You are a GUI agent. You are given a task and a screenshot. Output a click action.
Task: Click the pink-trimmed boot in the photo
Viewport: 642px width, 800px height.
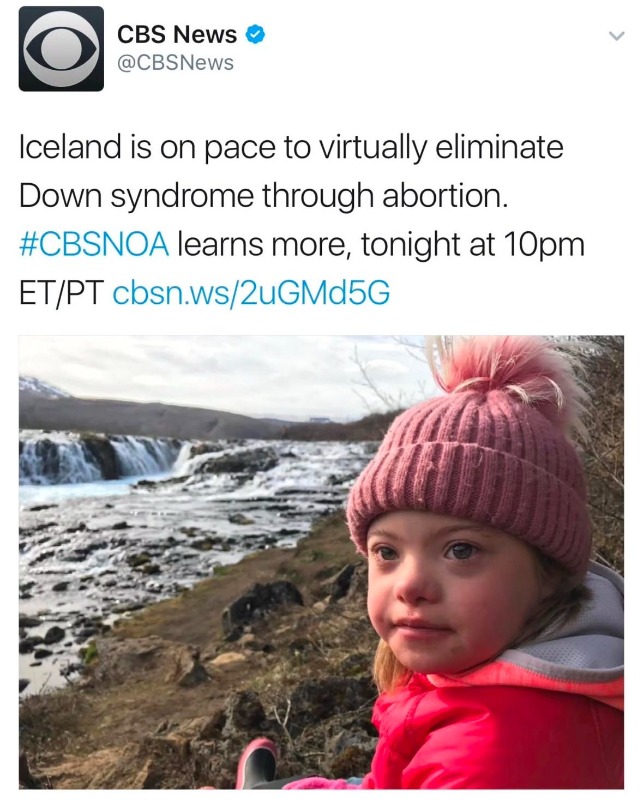(x=257, y=765)
